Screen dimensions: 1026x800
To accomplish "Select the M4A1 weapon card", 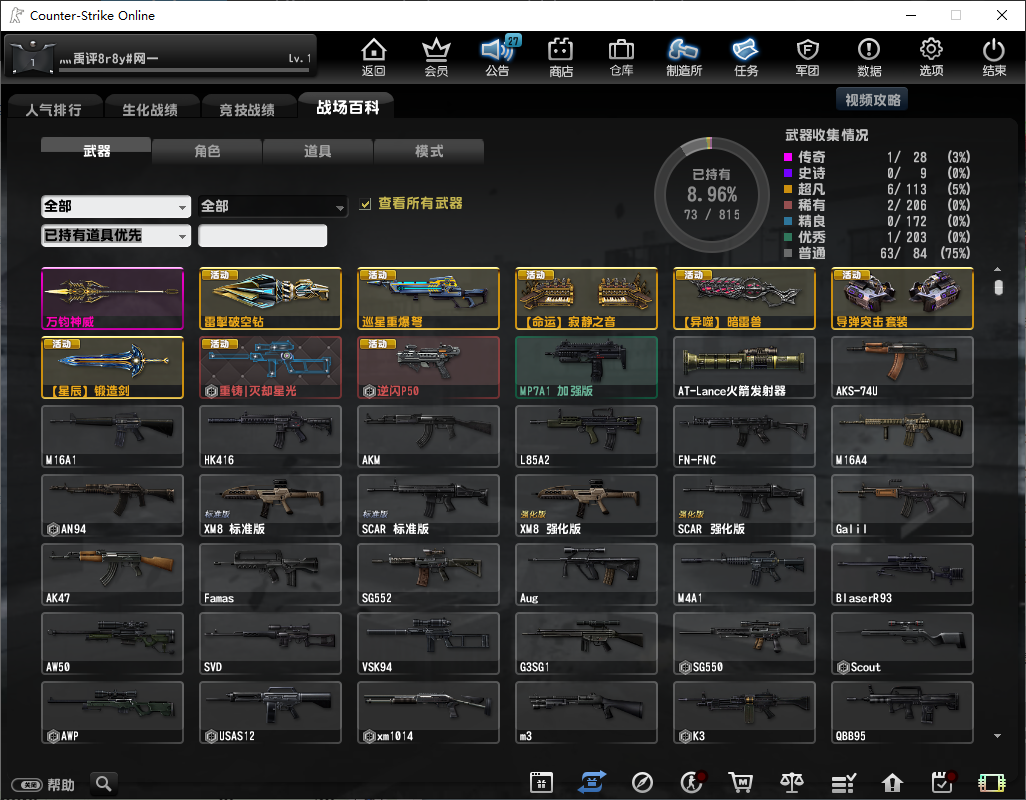I will (744, 574).
